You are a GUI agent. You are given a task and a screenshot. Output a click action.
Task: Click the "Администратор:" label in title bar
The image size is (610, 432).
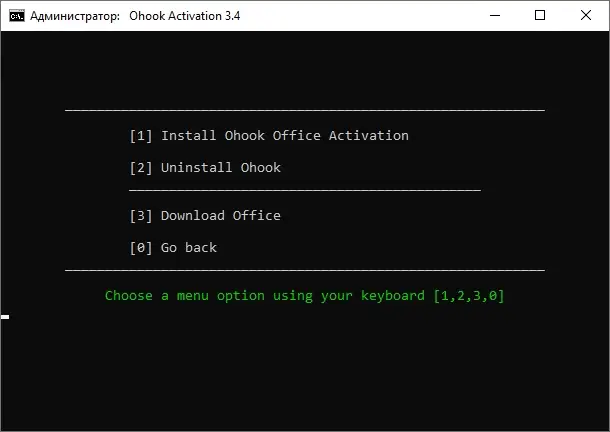(75, 16)
